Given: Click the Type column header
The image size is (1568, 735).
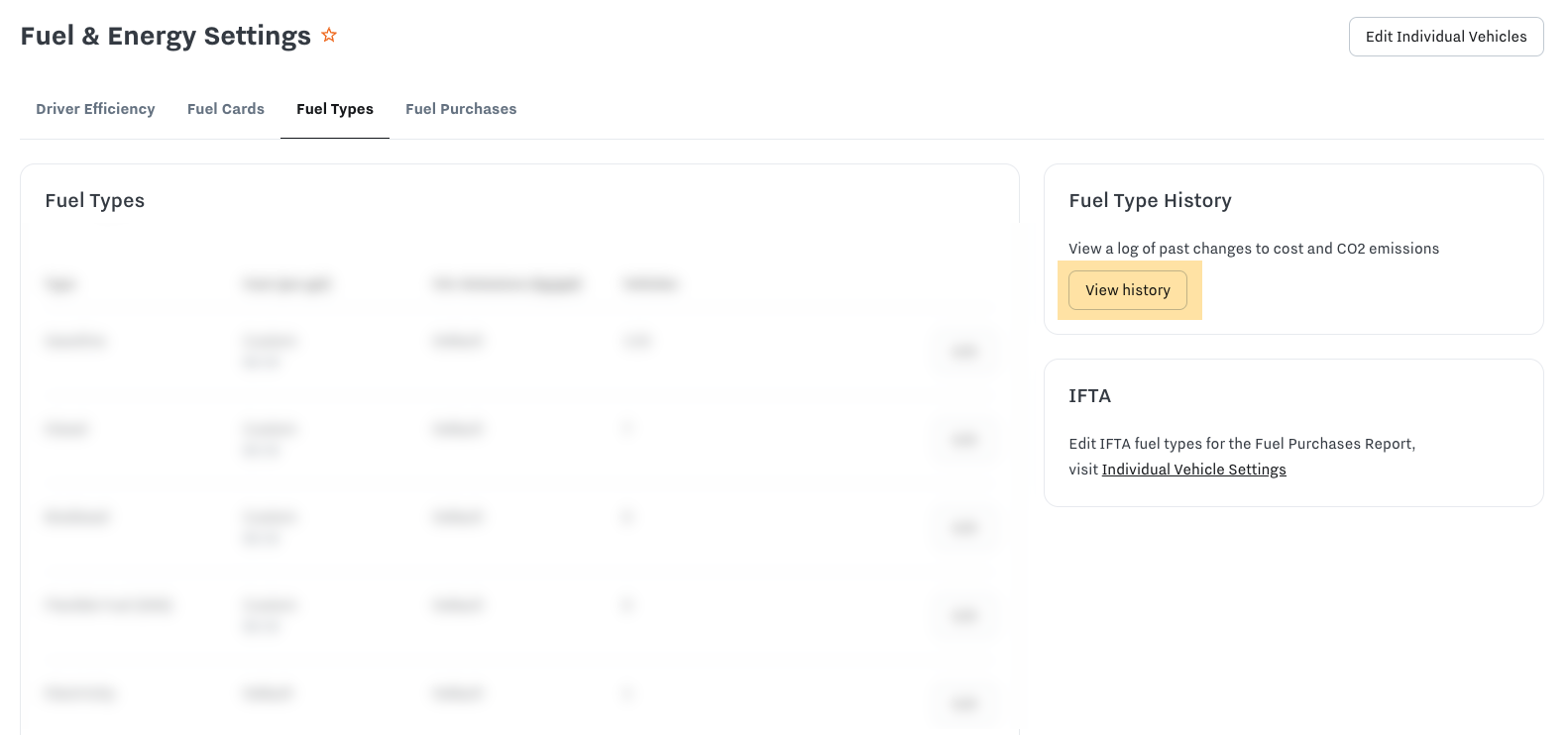Looking at the screenshot, I should (59, 285).
